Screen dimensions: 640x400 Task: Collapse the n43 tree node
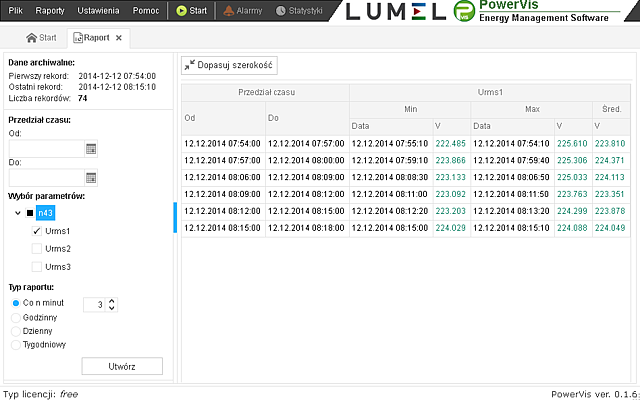[x=18, y=213]
